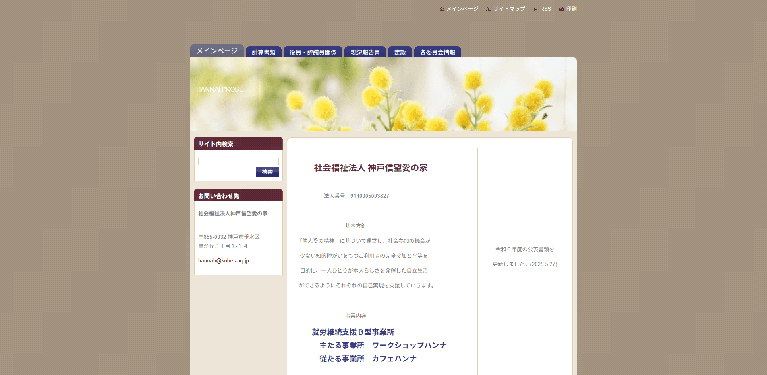Click the 法人番号 line under the heading
The image size is (767, 375).
[x=356, y=196]
